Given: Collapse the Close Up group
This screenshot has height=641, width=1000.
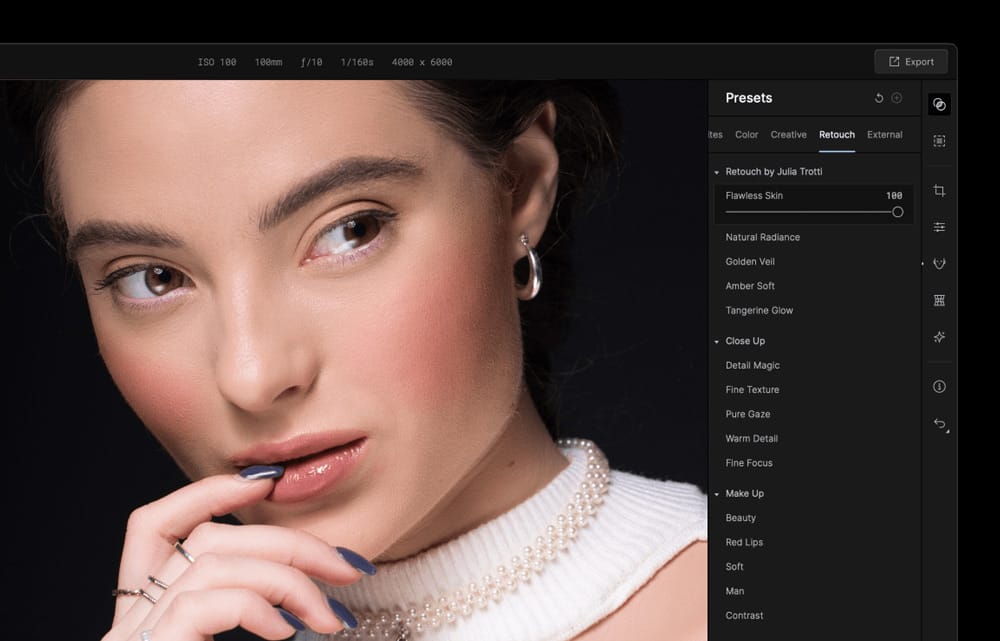Looking at the screenshot, I should coord(716,342).
